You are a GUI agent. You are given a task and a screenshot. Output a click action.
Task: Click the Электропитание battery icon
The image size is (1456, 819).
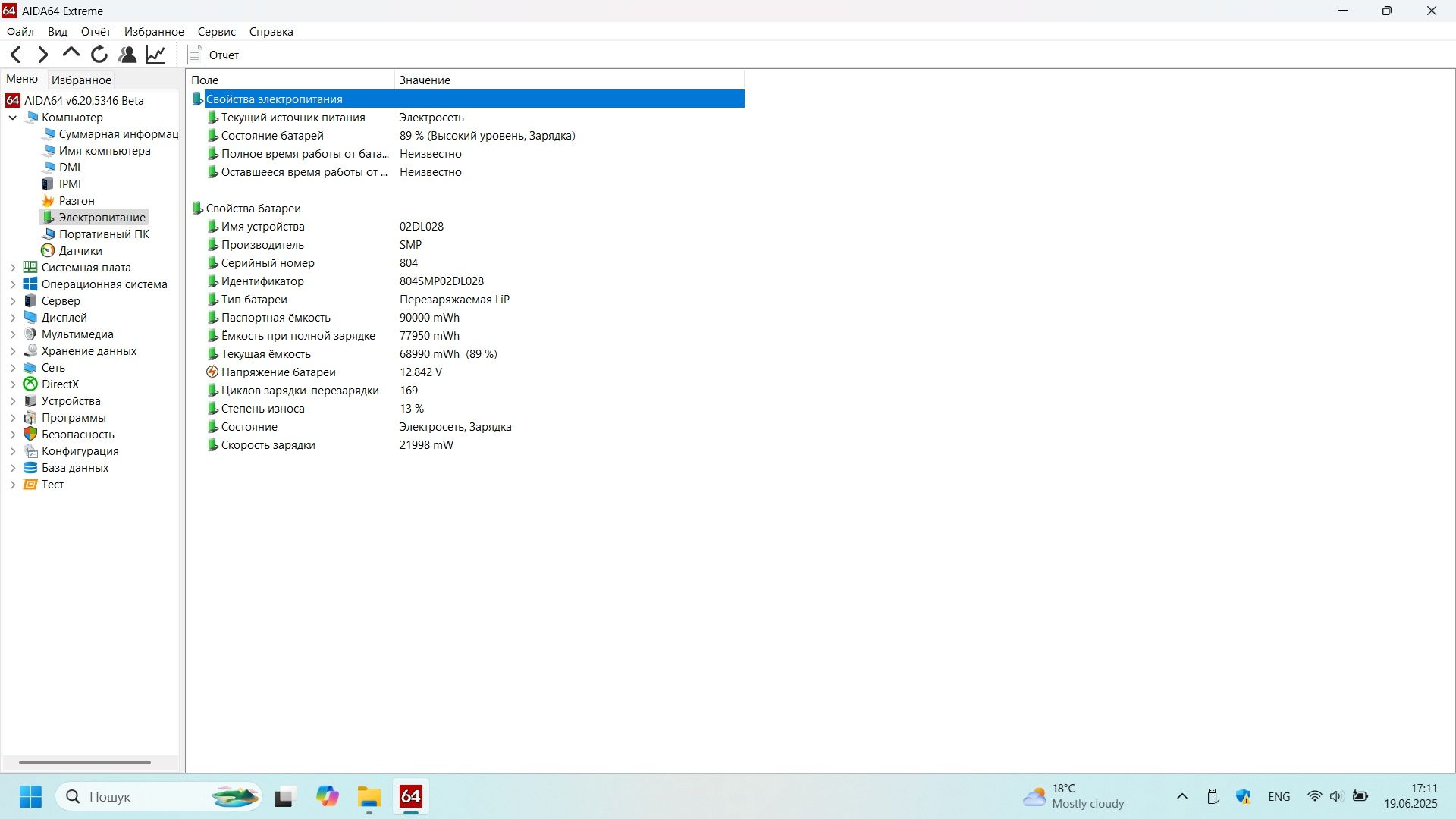coord(48,218)
